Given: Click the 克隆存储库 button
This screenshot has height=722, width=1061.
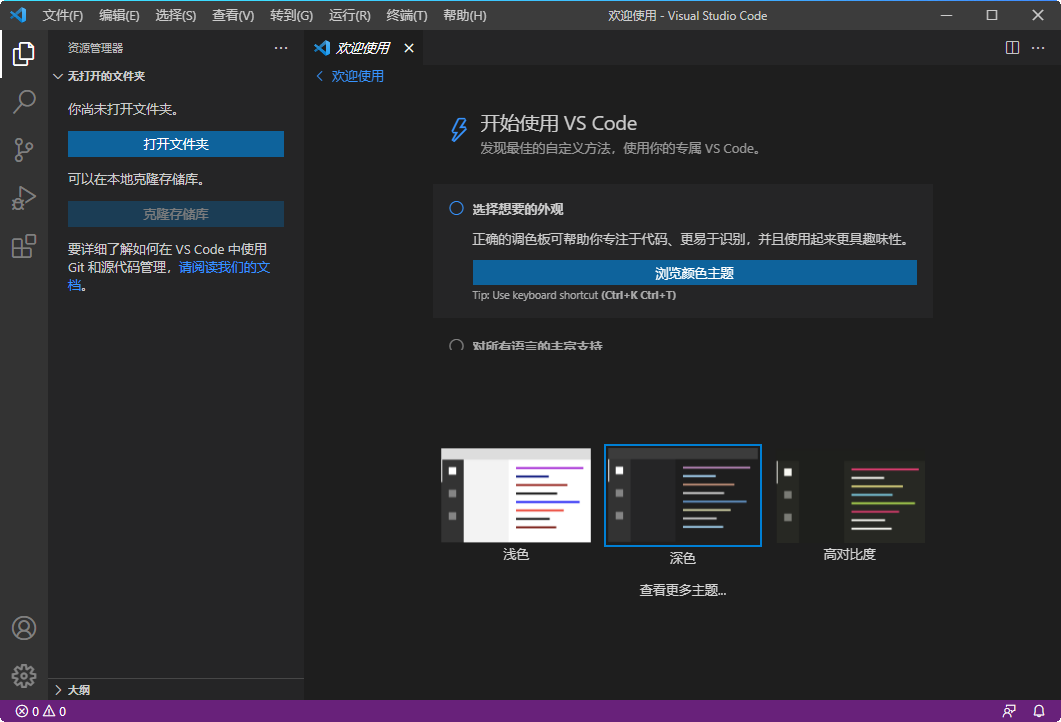Looking at the screenshot, I should pyautogui.click(x=176, y=215).
